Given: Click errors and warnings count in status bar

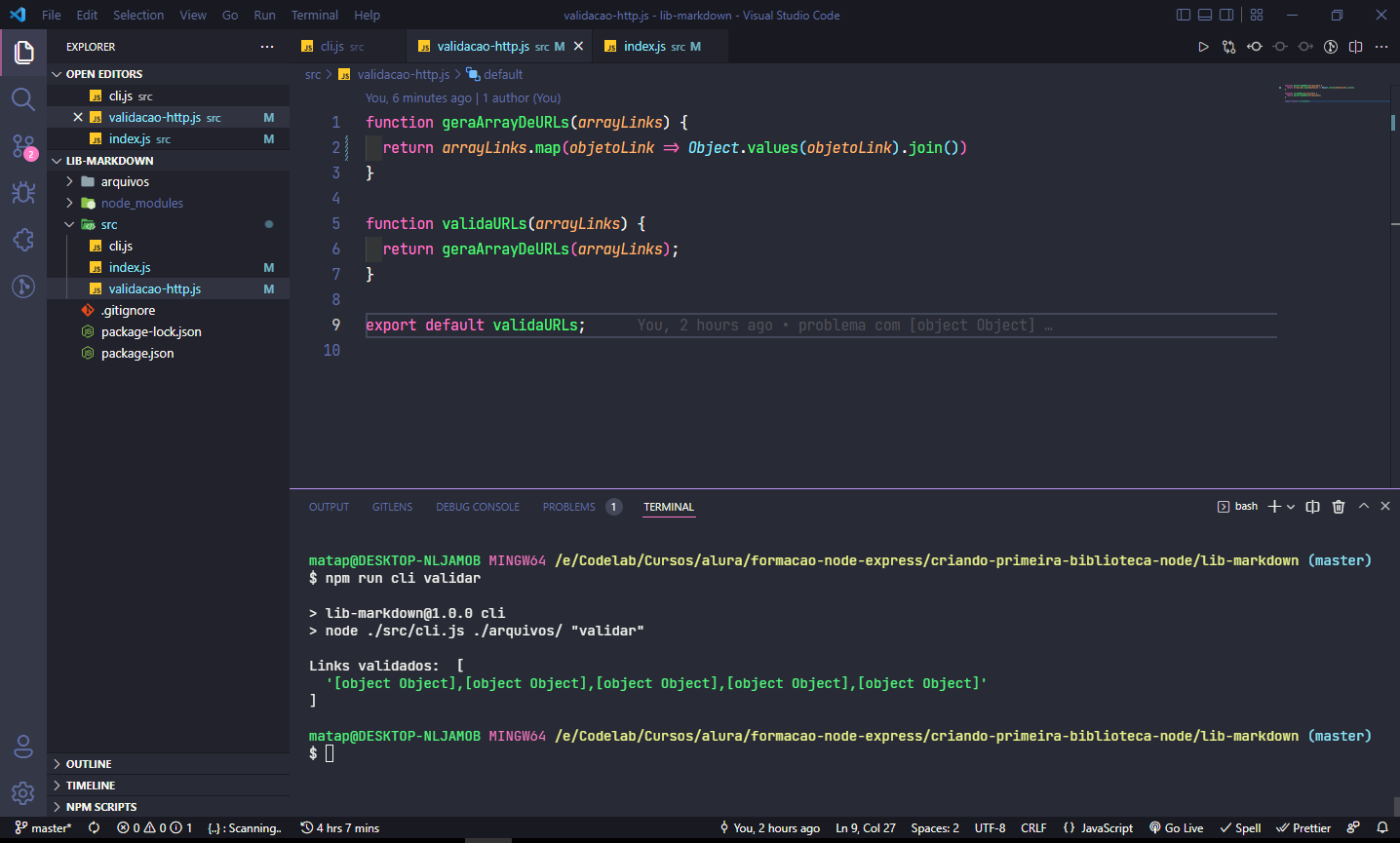Looking at the screenshot, I should point(154,827).
